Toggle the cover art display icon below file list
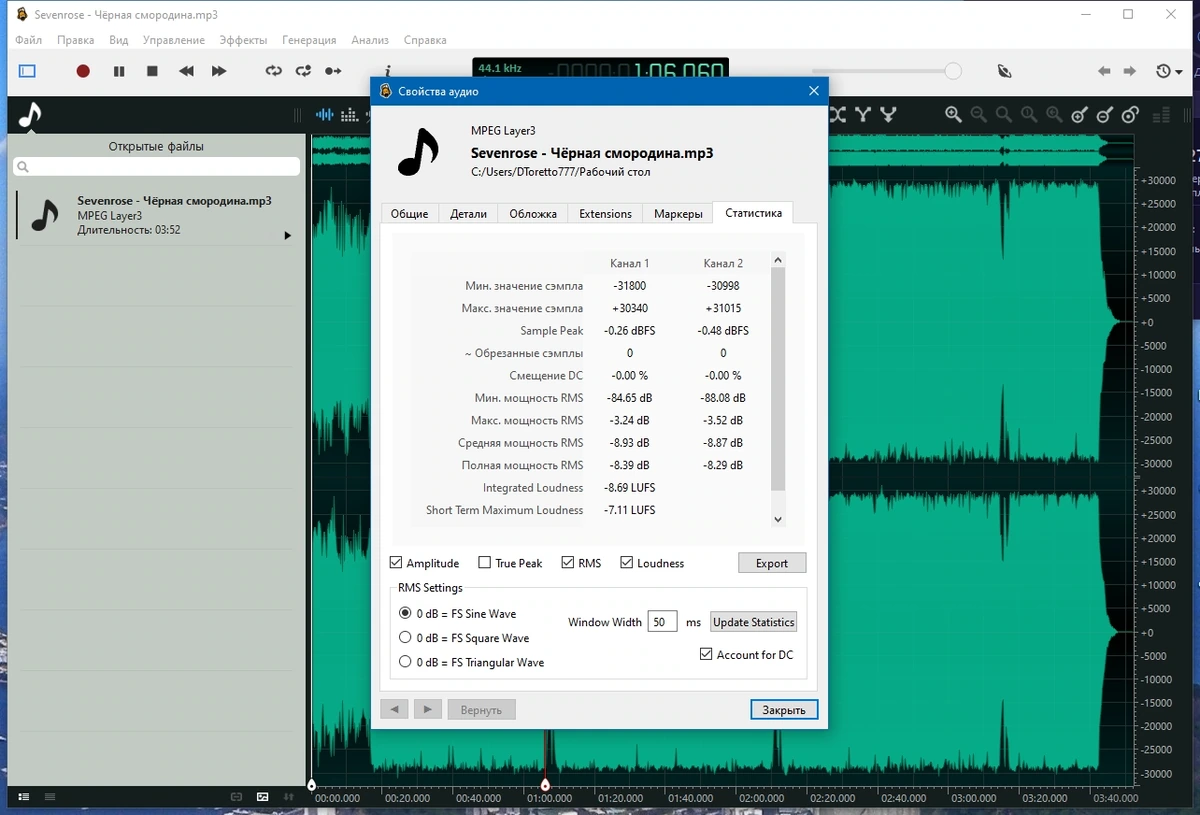 pyautogui.click(x=262, y=797)
